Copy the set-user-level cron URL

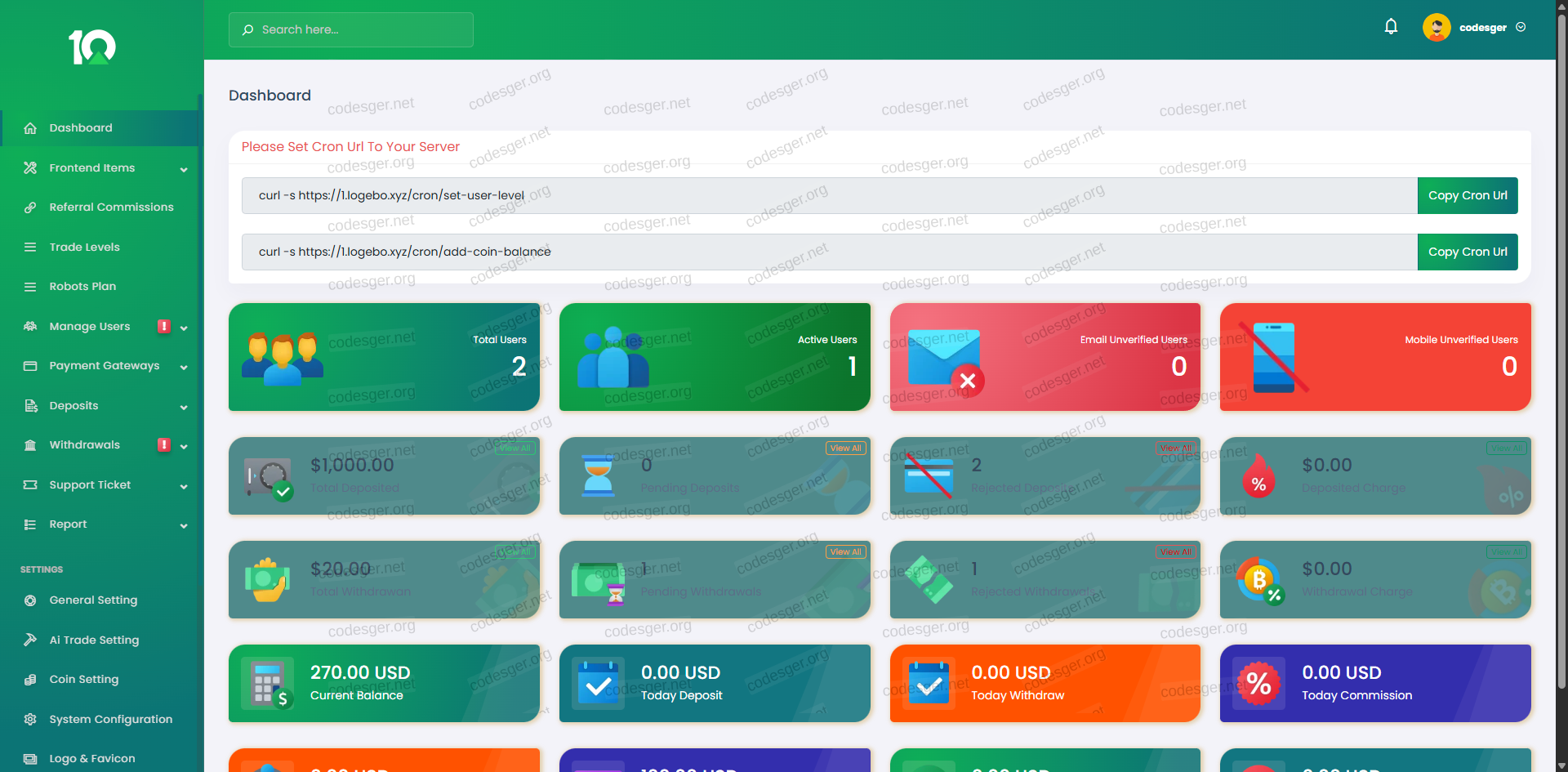coord(1467,196)
